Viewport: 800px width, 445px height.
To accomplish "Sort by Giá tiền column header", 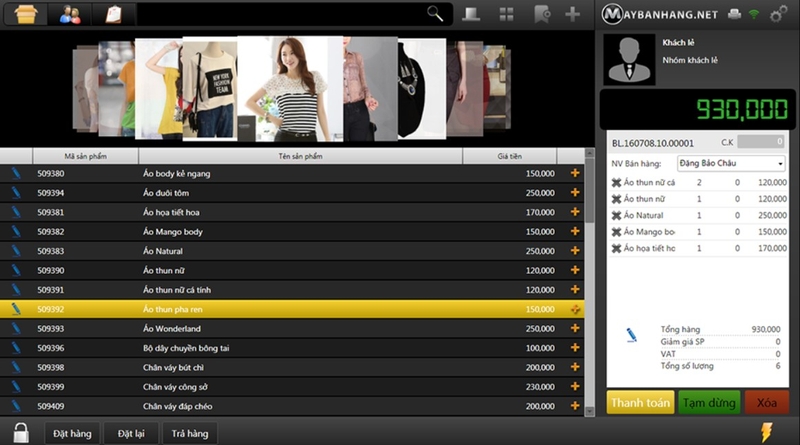I will [509, 156].
